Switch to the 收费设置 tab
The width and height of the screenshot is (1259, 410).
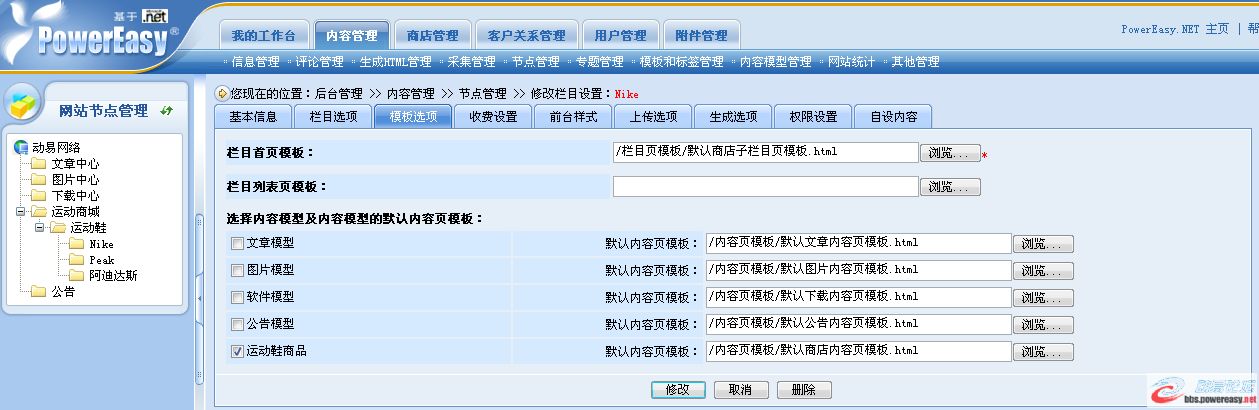[x=493, y=116]
